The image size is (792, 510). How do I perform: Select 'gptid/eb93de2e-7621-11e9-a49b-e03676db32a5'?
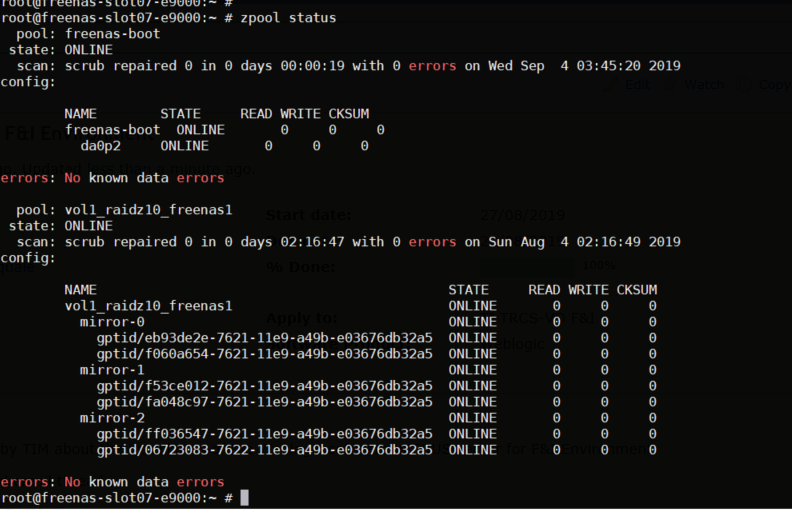(x=265, y=338)
